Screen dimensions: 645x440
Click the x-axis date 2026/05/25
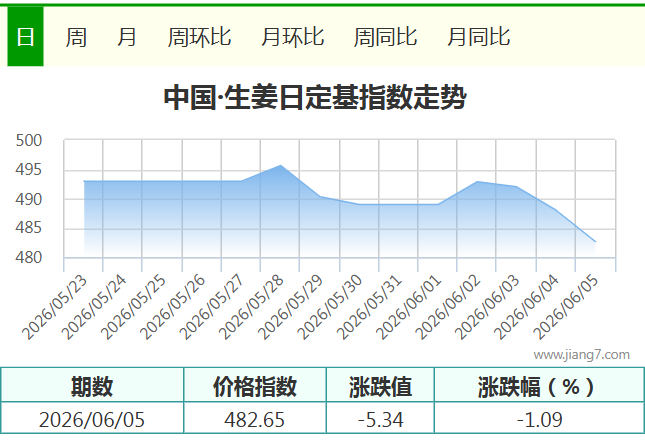pyautogui.click(x=133, y=307)
